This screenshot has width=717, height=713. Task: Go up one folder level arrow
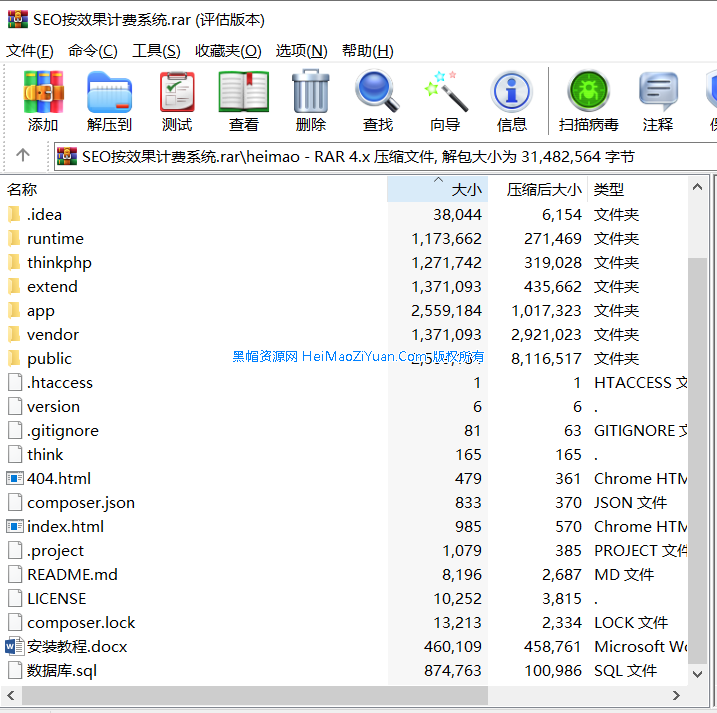click(x=23, y=156)
